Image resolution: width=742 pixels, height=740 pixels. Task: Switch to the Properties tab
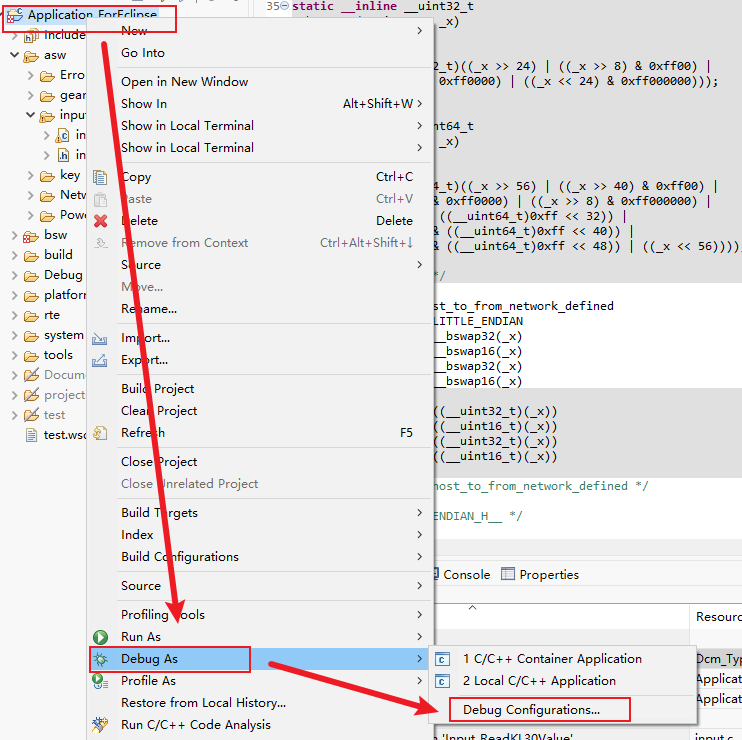pyautogui.click(x=540, y=574)
